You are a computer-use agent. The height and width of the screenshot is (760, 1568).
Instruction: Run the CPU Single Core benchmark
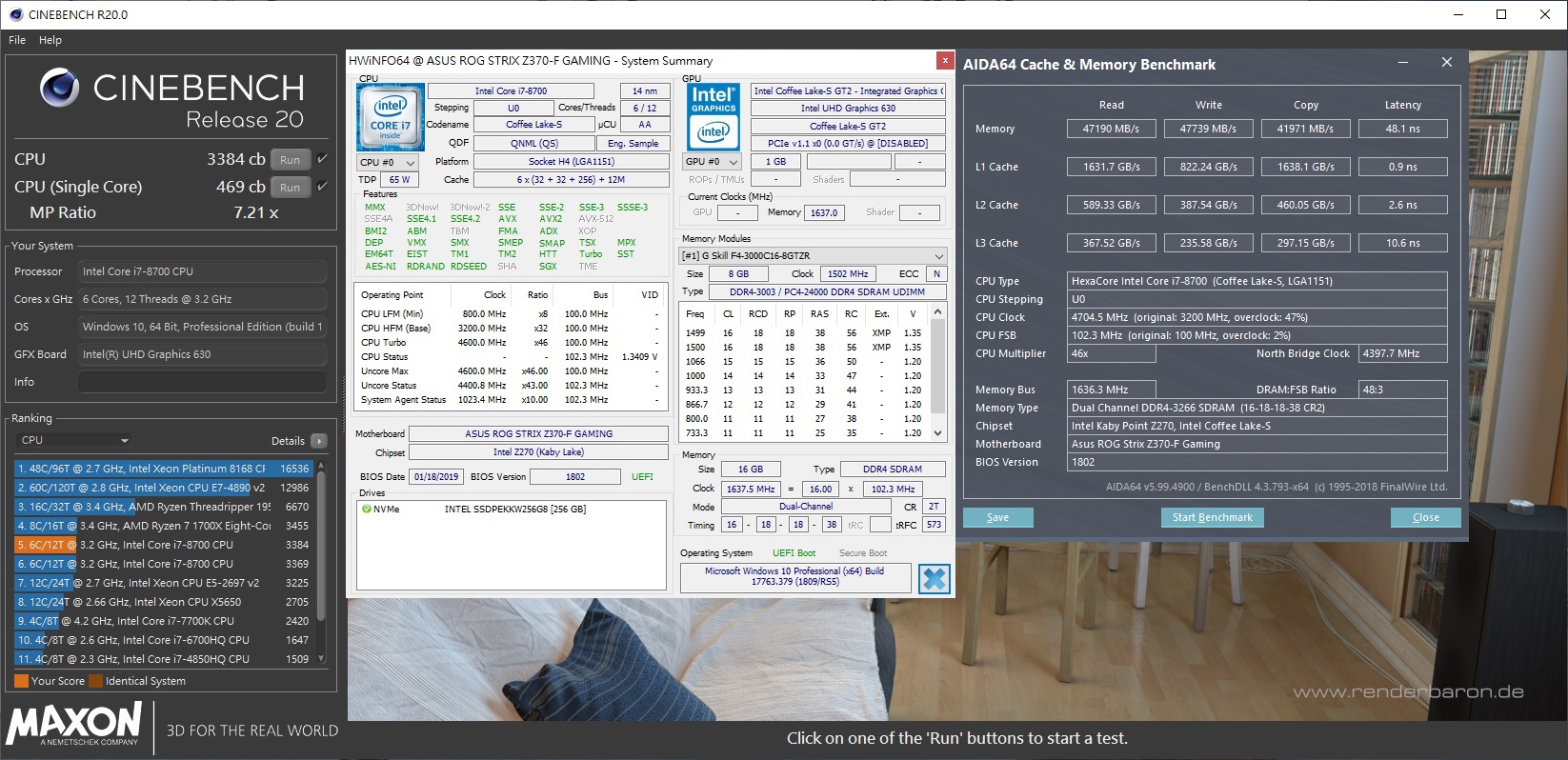tap(291, 188)
